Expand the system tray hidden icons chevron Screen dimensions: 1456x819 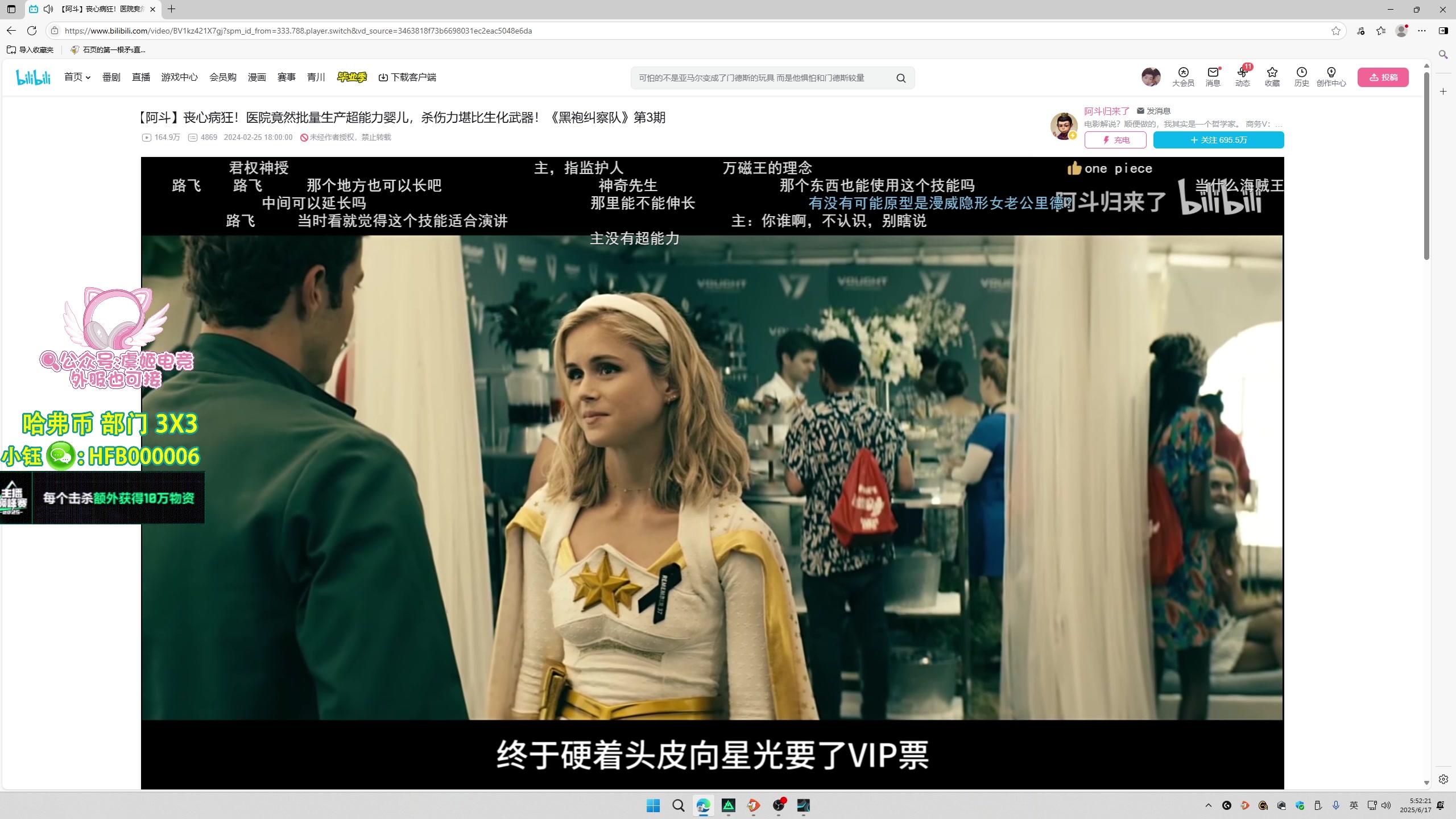pyautogui.click(x=1209, y=805)
